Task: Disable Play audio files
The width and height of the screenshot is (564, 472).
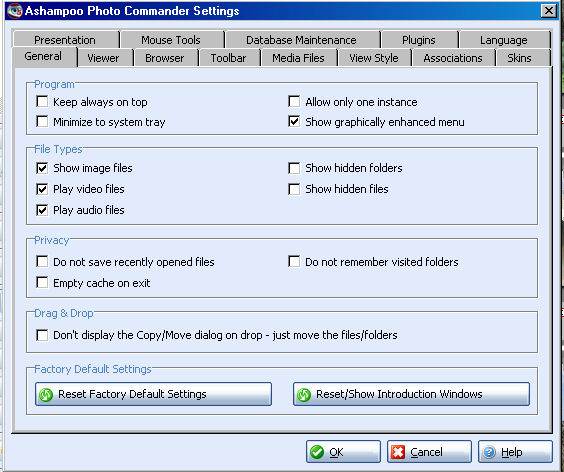Action: click(x=42, y=210)
